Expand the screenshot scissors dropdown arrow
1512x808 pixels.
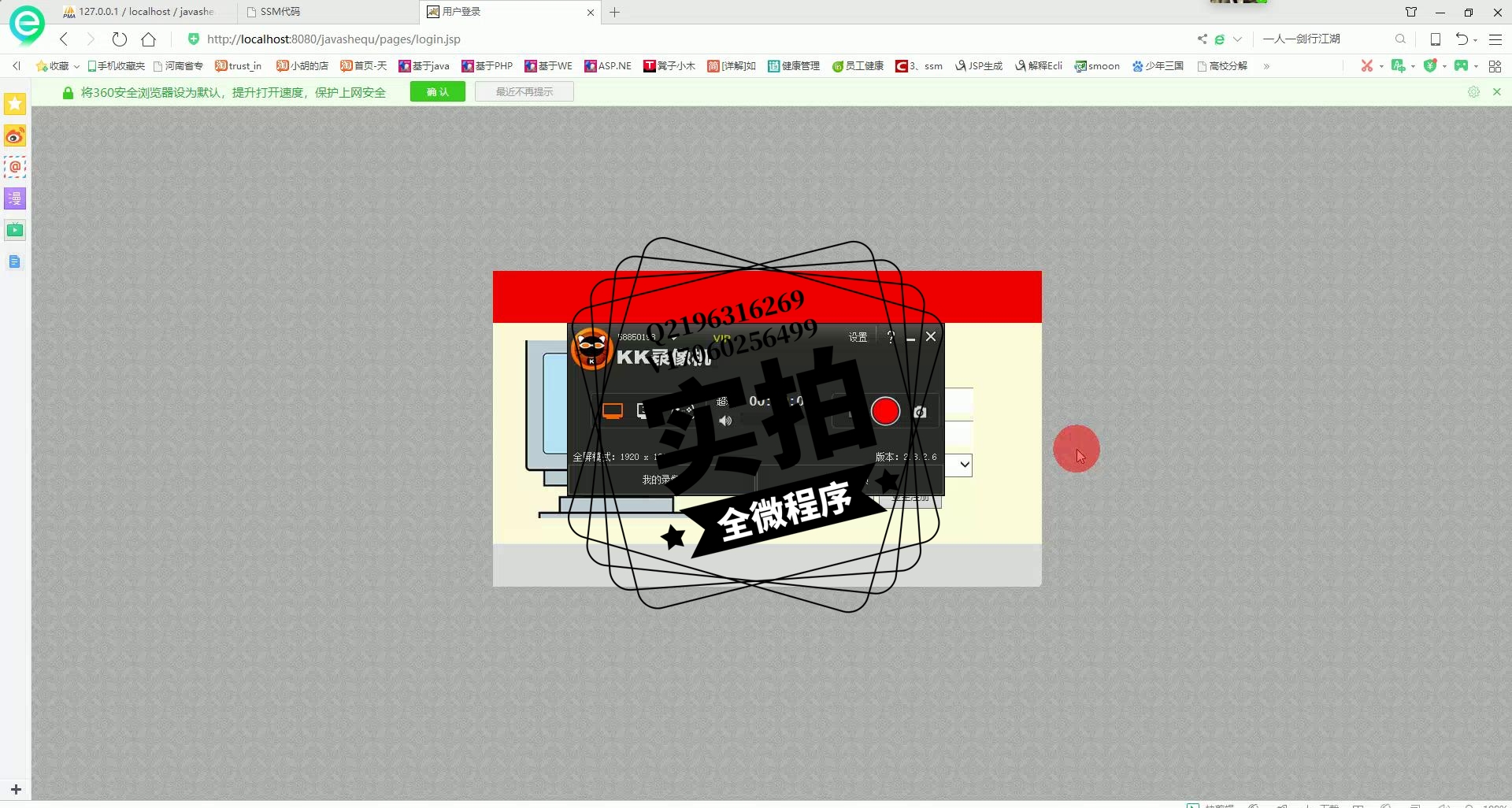coord(1381,66)
